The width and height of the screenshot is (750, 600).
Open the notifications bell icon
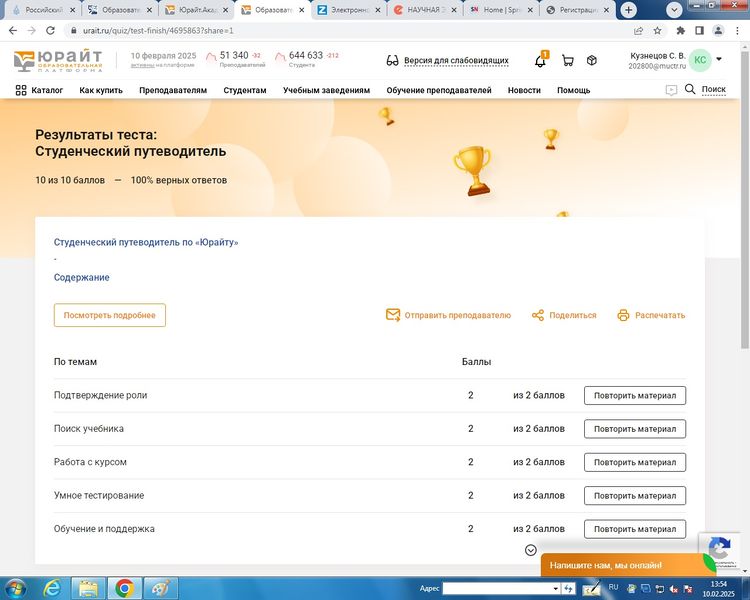(x=540, y=61)
